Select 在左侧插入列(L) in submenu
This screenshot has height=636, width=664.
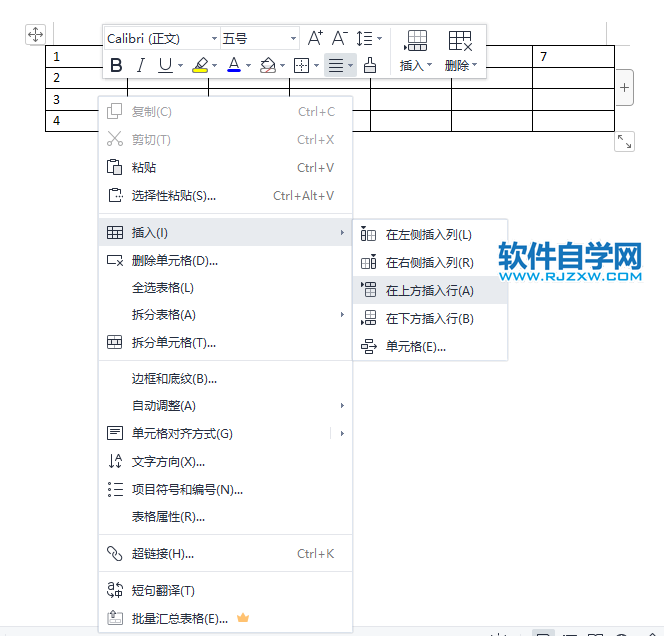click(430, 234)
